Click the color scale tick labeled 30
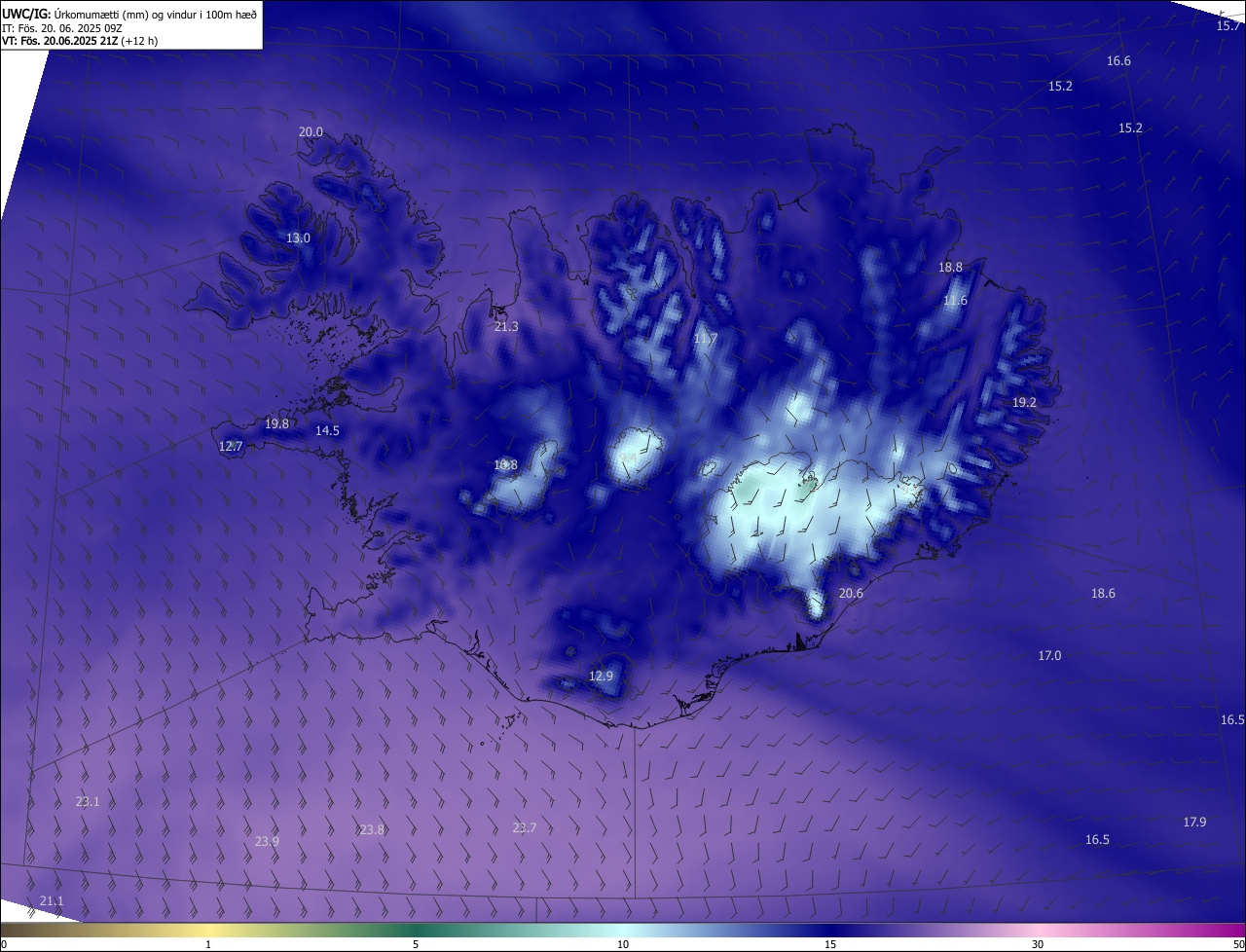 [x=1038, y=945]
